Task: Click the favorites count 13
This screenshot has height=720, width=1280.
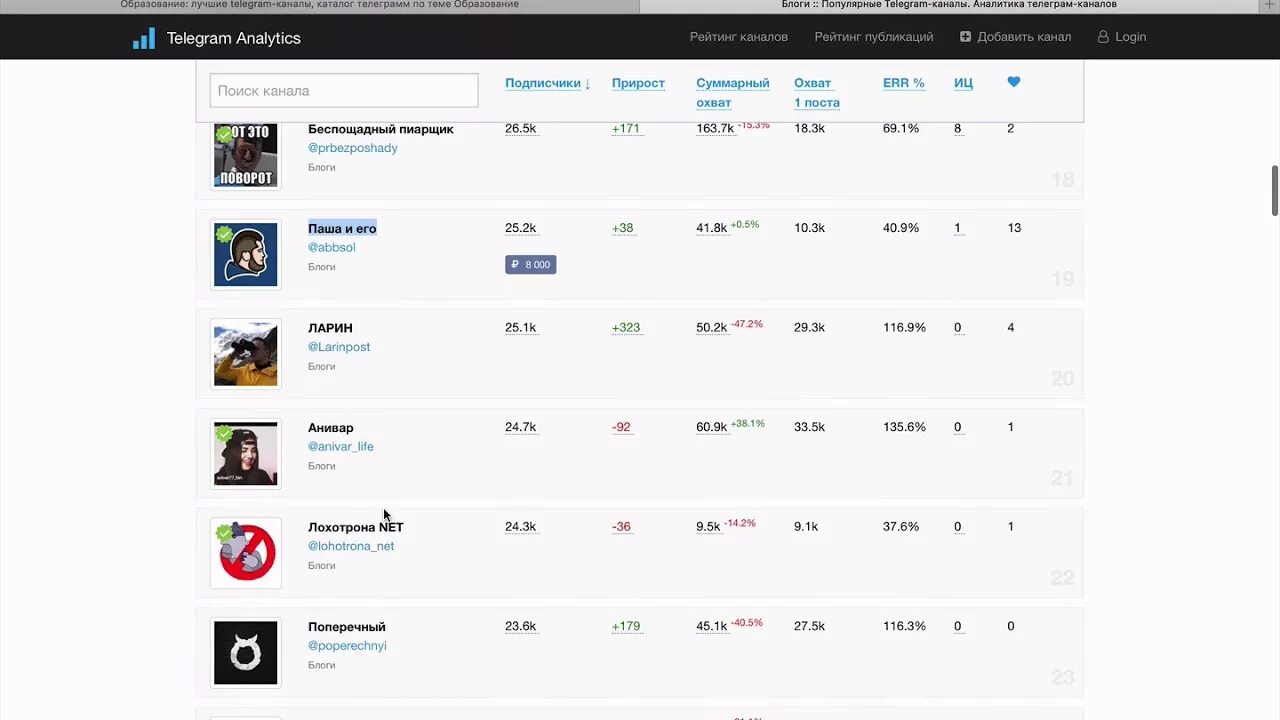Action: 1014,228
